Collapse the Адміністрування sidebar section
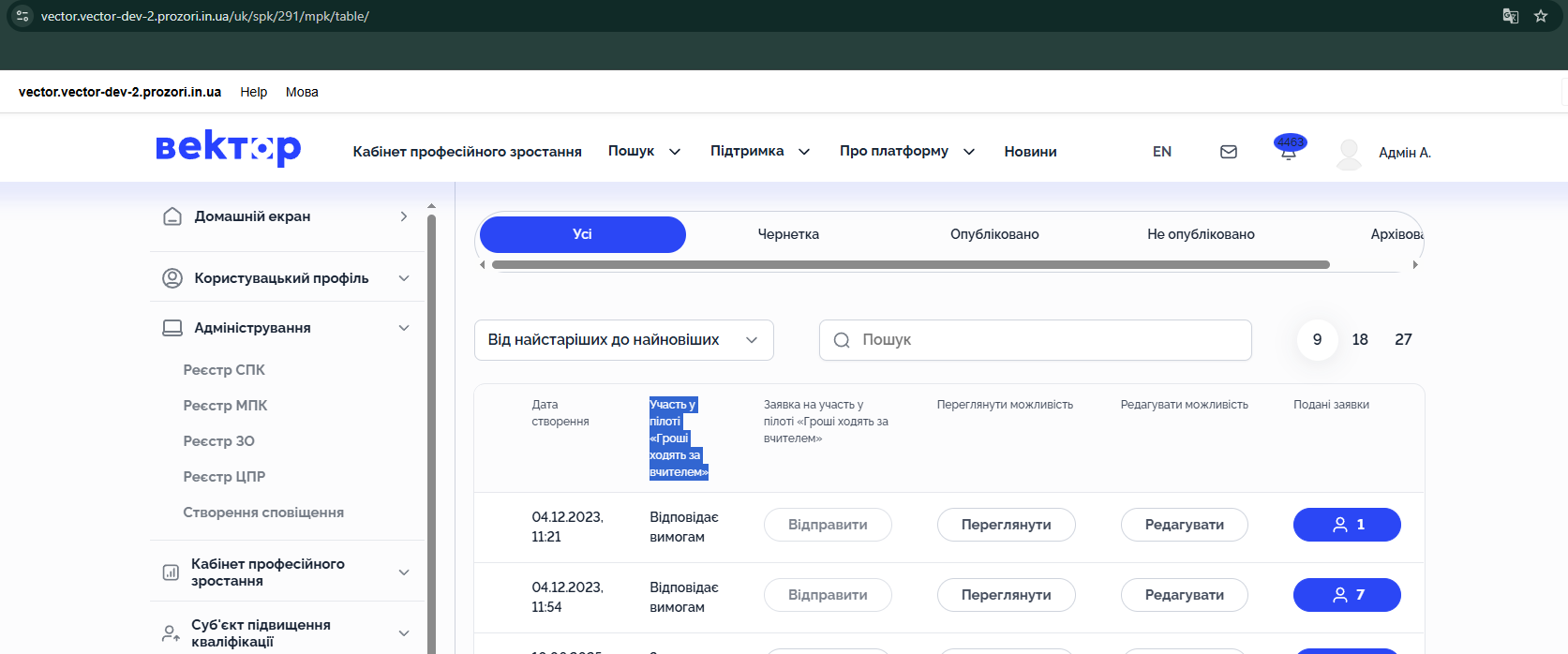This screenshot has width=1568, height=654. (404, 328)
